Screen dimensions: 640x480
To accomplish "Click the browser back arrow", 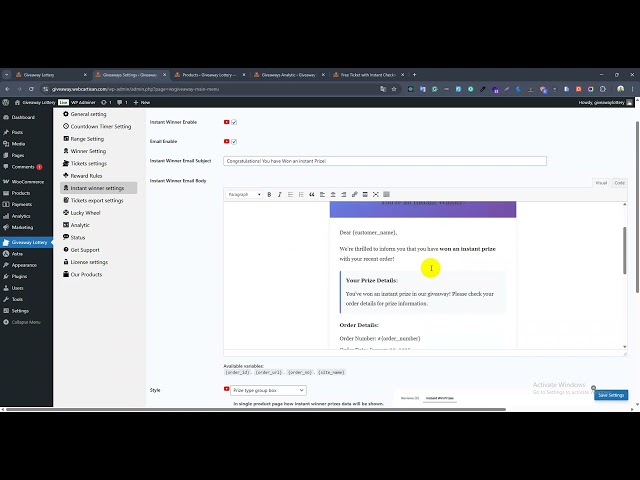I will tap(7, 89).
